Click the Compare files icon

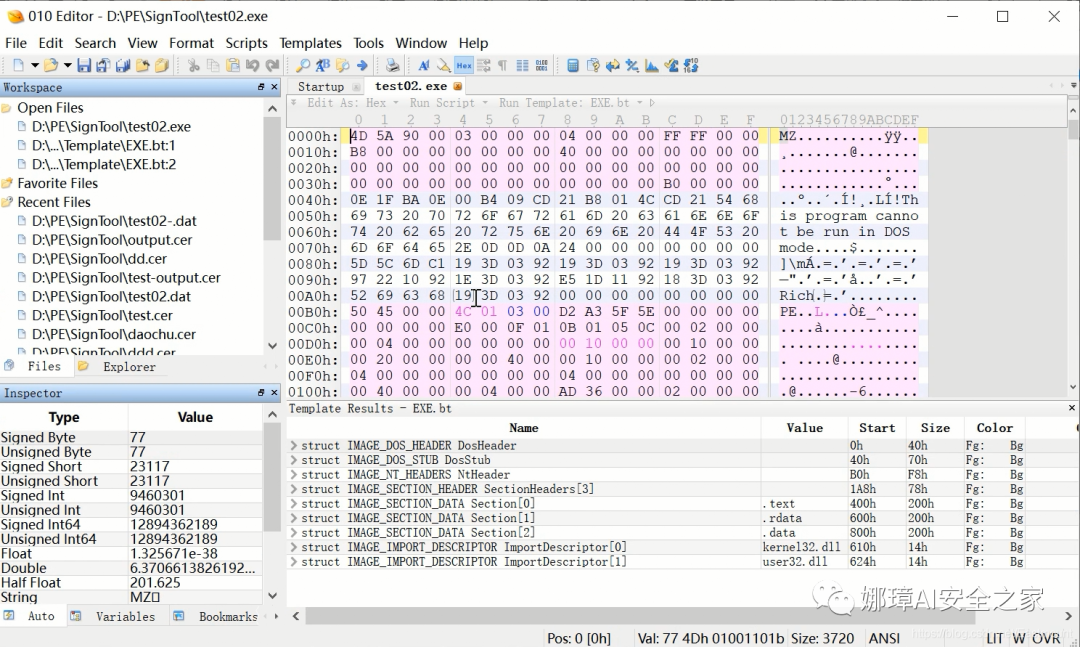tap(592, 65)
